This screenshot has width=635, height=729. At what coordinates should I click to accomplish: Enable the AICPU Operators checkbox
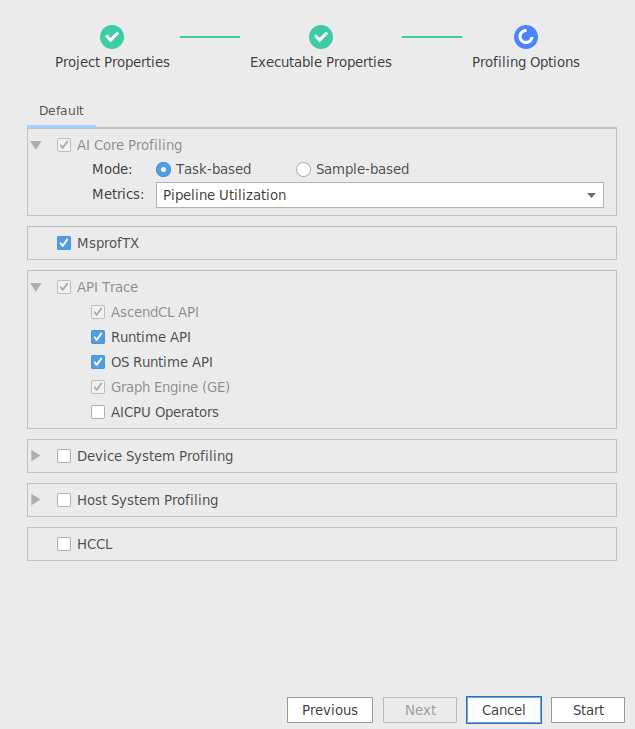click(x=98, y=412)
